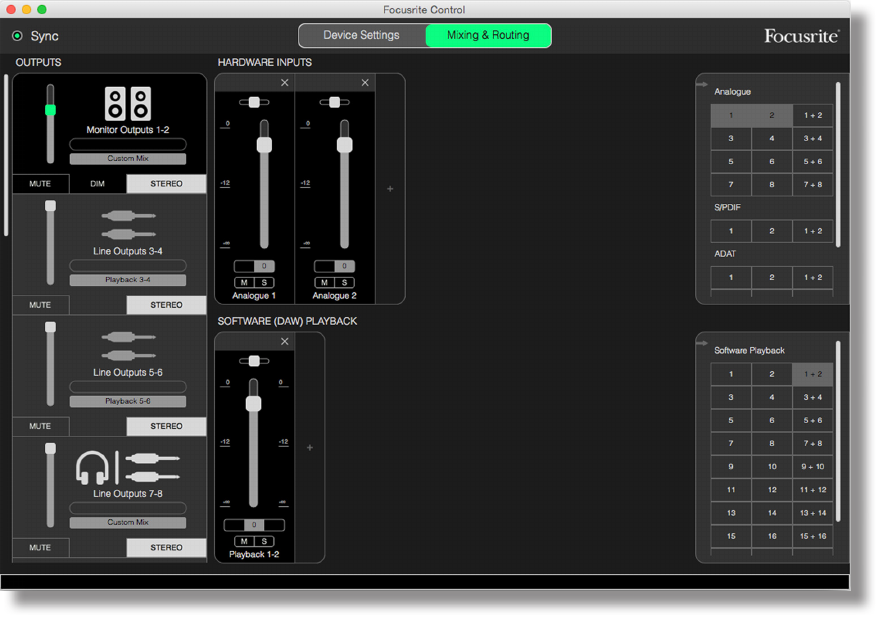877x617 pixels.
Task: Mute Monitor Outputs 1-2
Action: click(40, 183)
